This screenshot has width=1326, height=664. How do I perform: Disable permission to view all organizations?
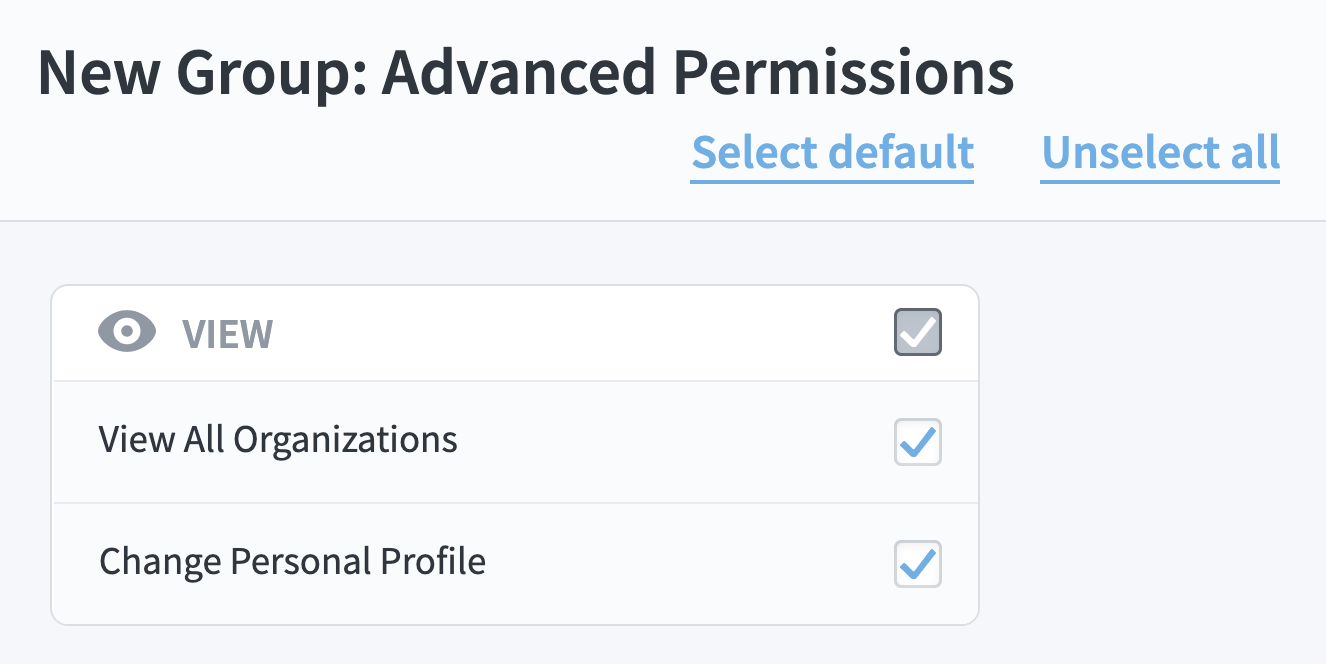tap(918, 442)
